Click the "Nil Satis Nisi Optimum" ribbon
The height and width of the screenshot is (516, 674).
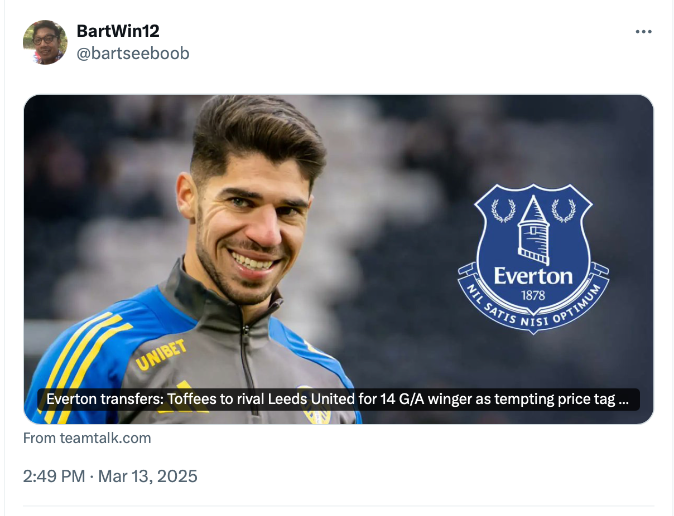(533, 312)
